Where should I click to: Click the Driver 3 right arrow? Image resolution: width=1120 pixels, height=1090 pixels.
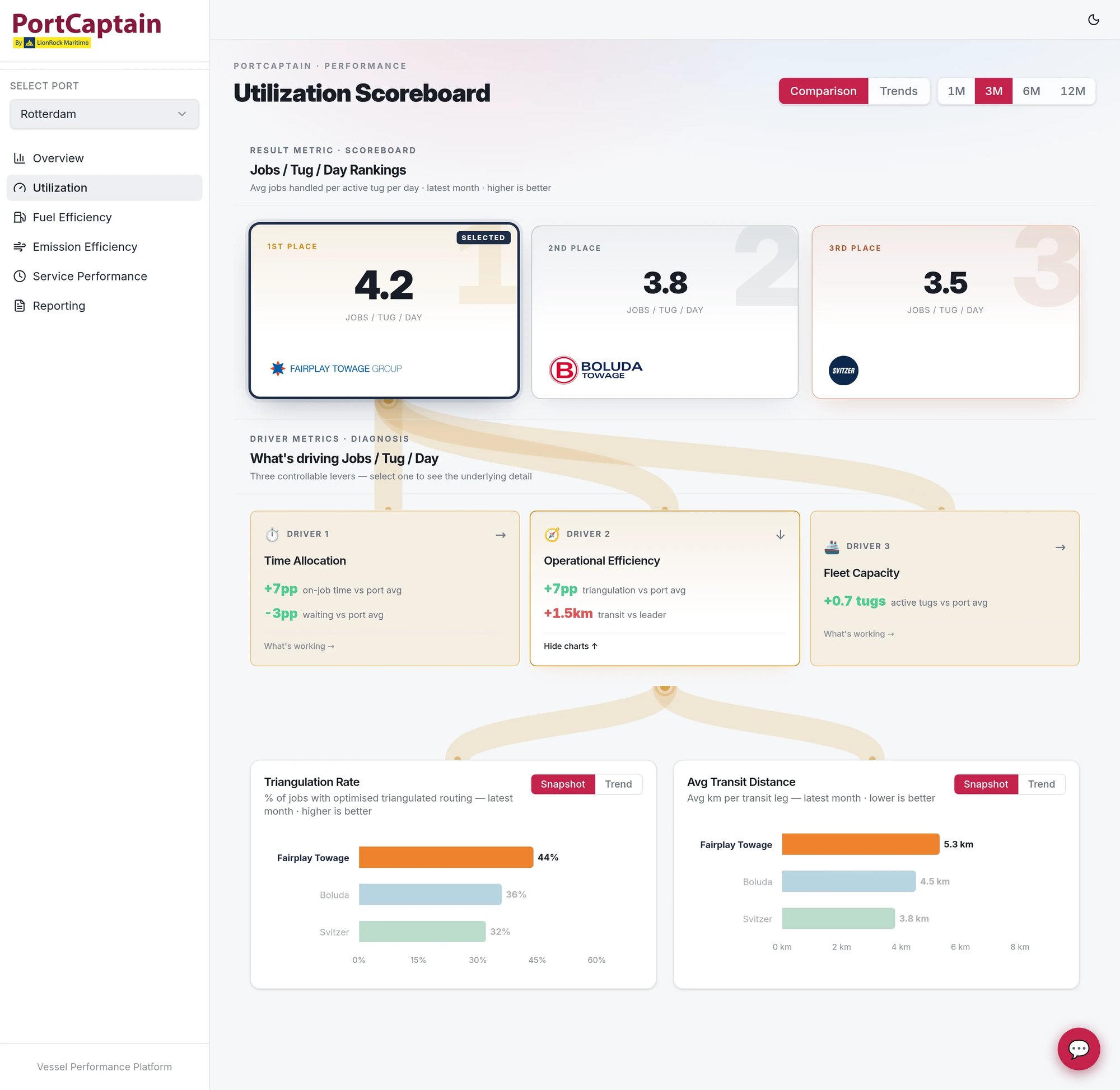point(1060,548)
